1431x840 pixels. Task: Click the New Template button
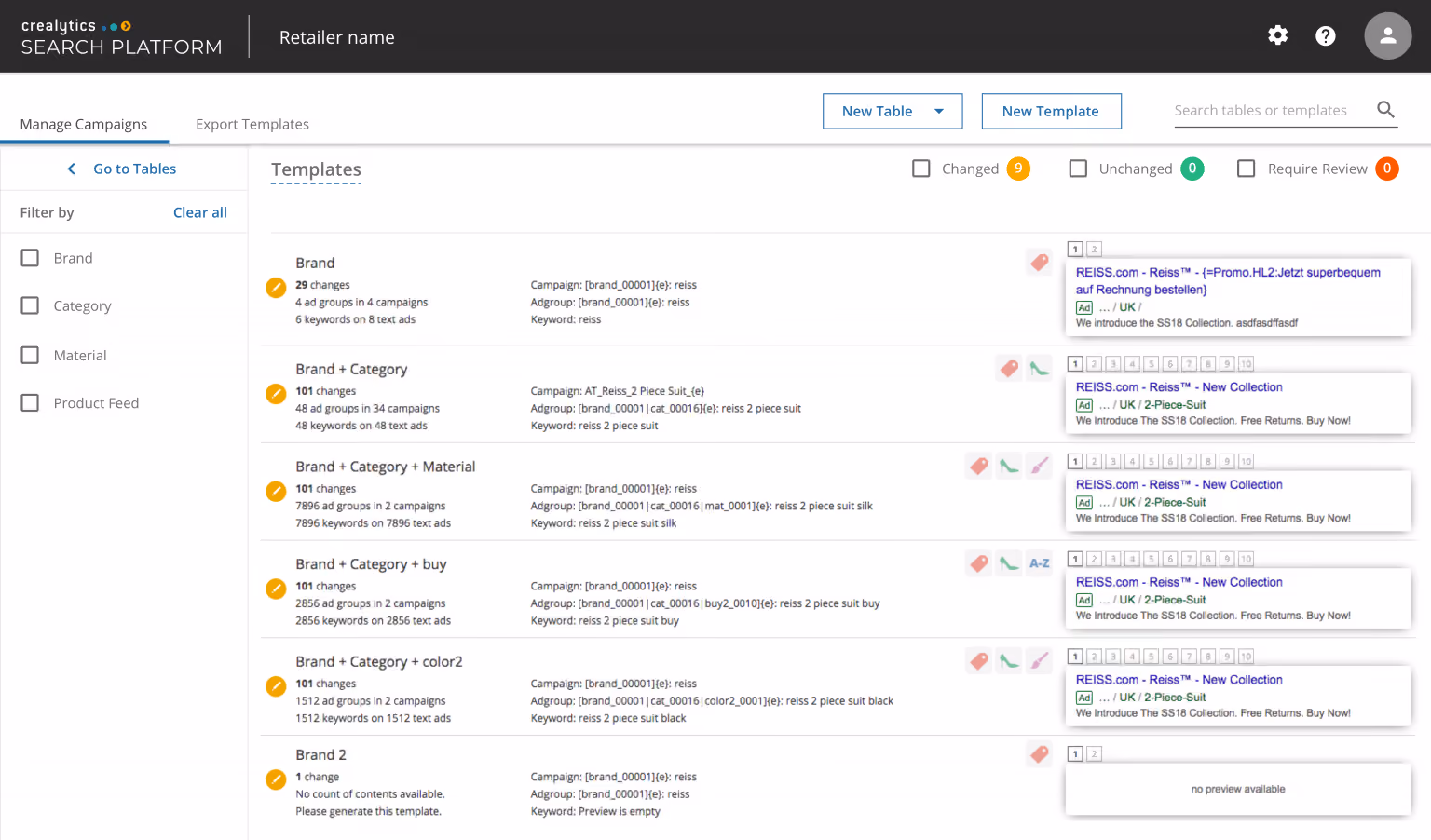(1051, 111)
